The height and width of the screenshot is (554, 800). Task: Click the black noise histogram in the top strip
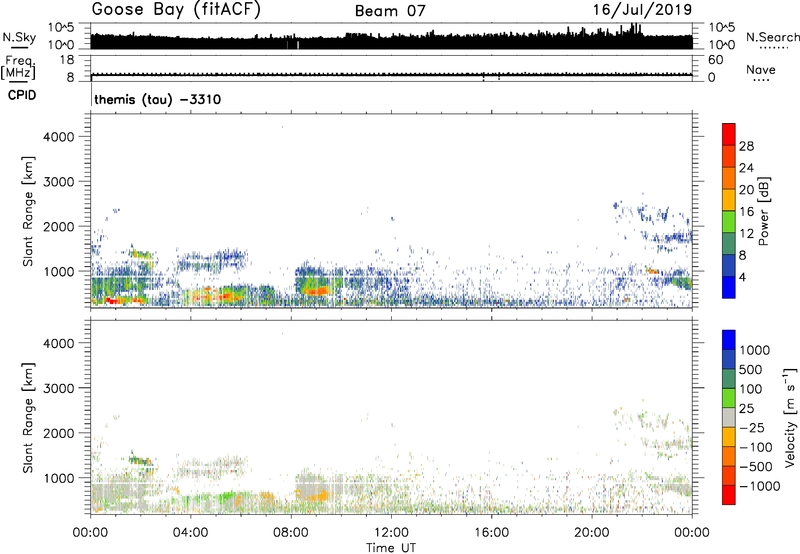coord(392,41)
